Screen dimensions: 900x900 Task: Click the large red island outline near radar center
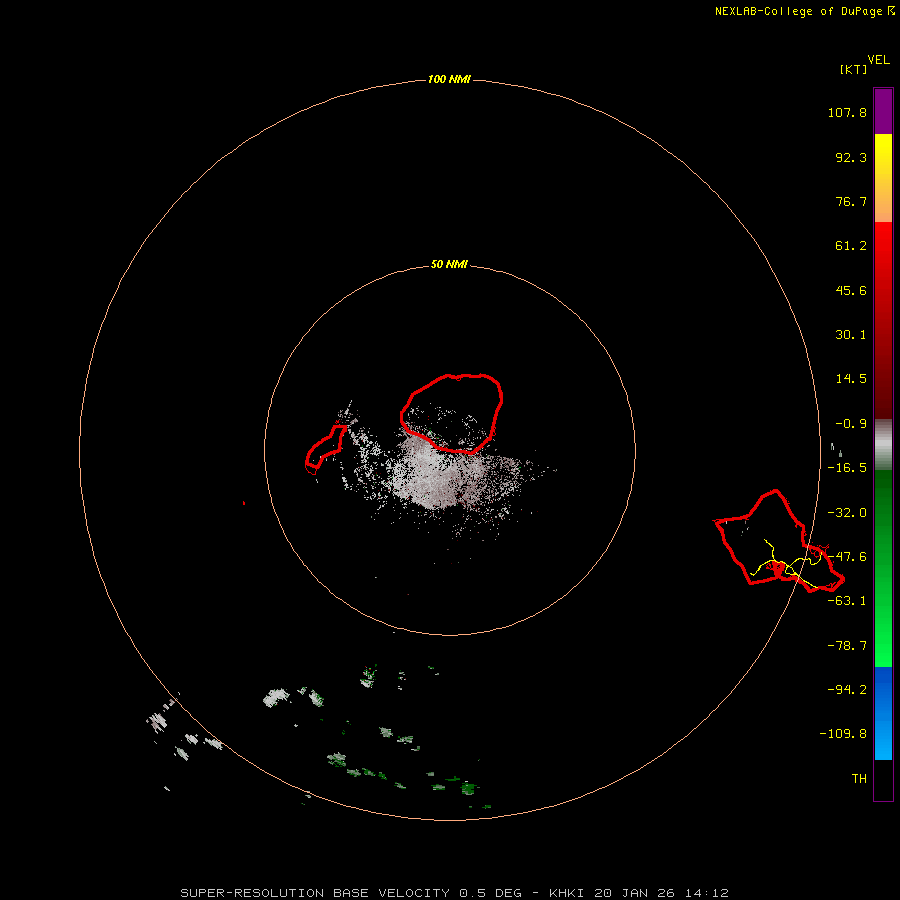point(451,414)
